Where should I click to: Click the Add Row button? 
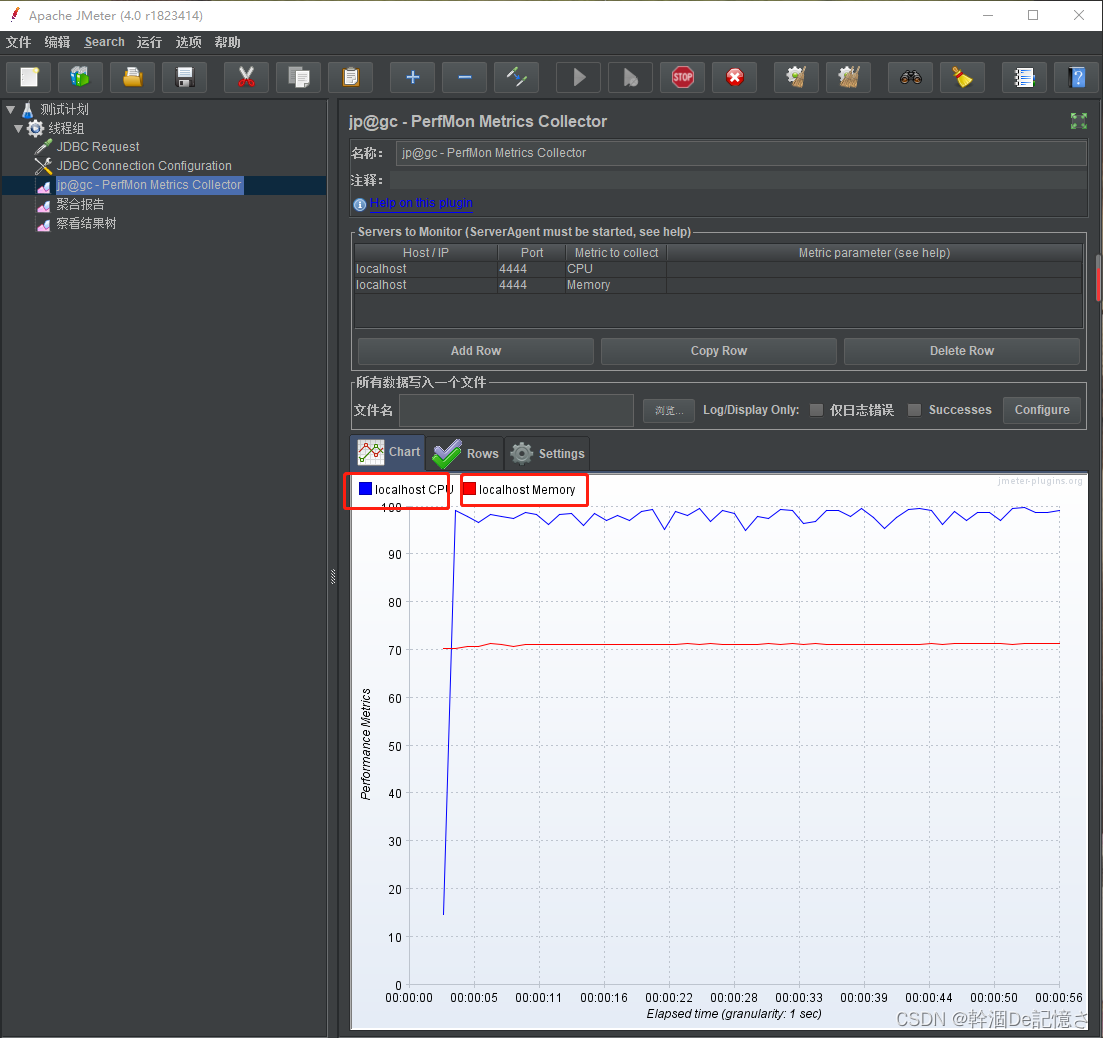pyautogui.click(x=476, y=351)
